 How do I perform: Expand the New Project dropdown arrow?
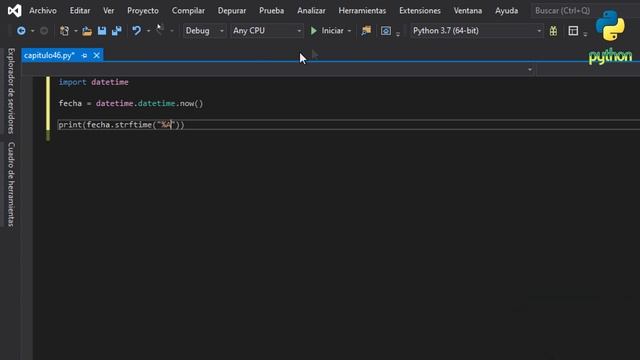[x=76, y=31]
